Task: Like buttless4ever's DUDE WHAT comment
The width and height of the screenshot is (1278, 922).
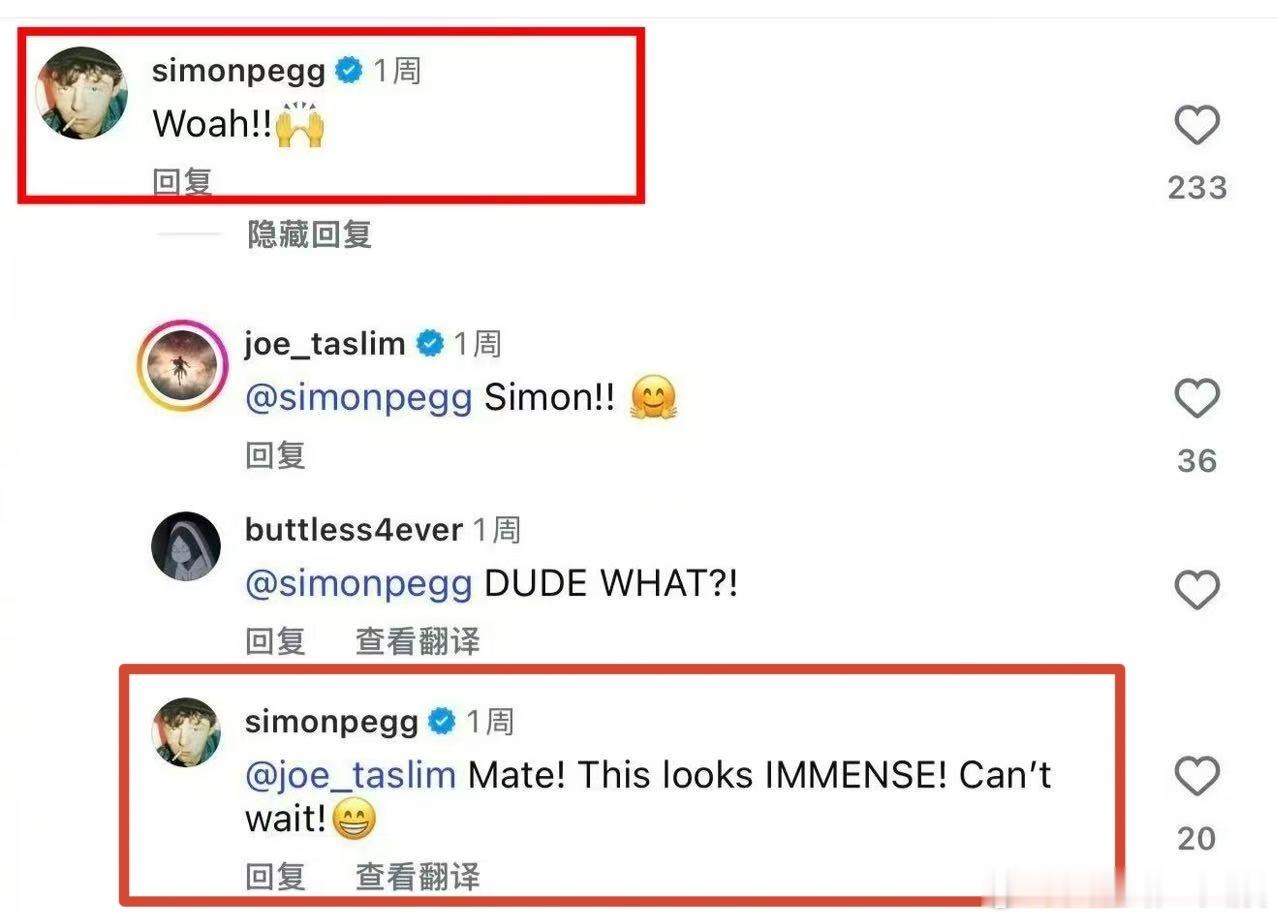Action: [x=1196, y=591]
